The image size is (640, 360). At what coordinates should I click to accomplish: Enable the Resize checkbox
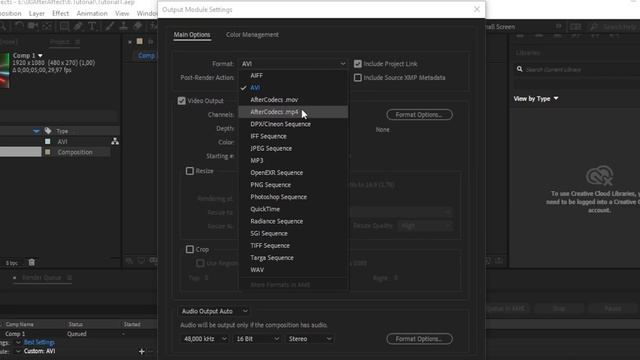click(x=190, y=171)
